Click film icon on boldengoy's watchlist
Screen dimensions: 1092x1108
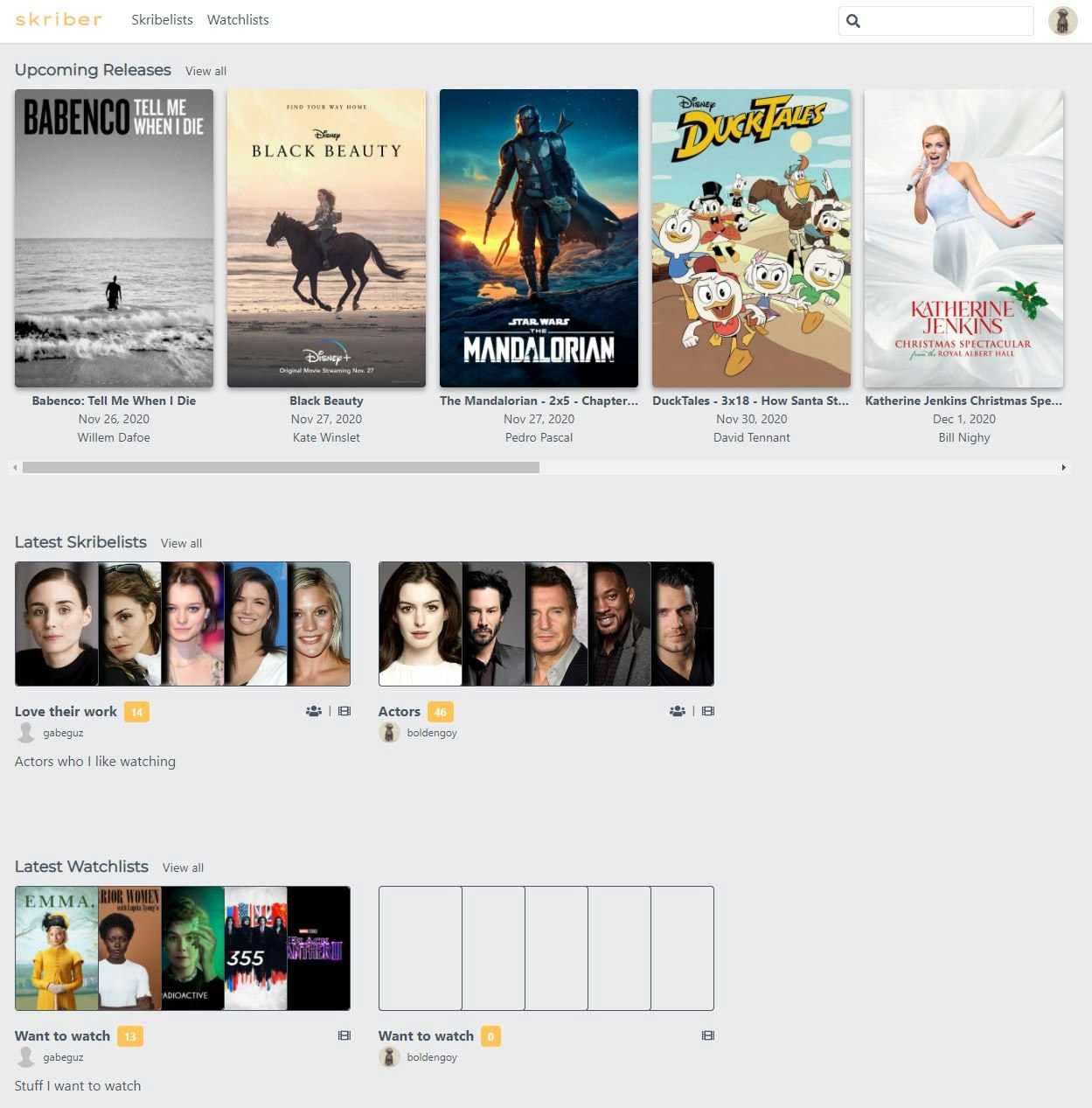tap(708, 1035)
